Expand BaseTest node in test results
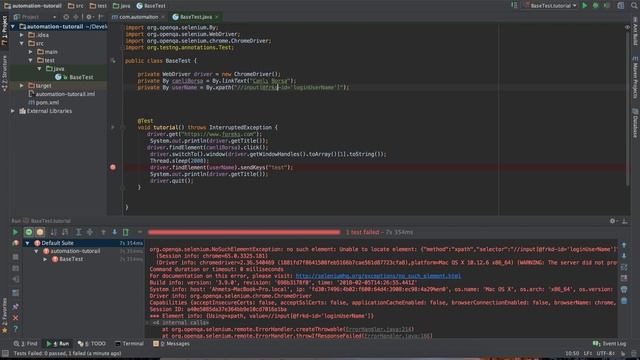Screen dimensions: 640x360 (45, 259)
